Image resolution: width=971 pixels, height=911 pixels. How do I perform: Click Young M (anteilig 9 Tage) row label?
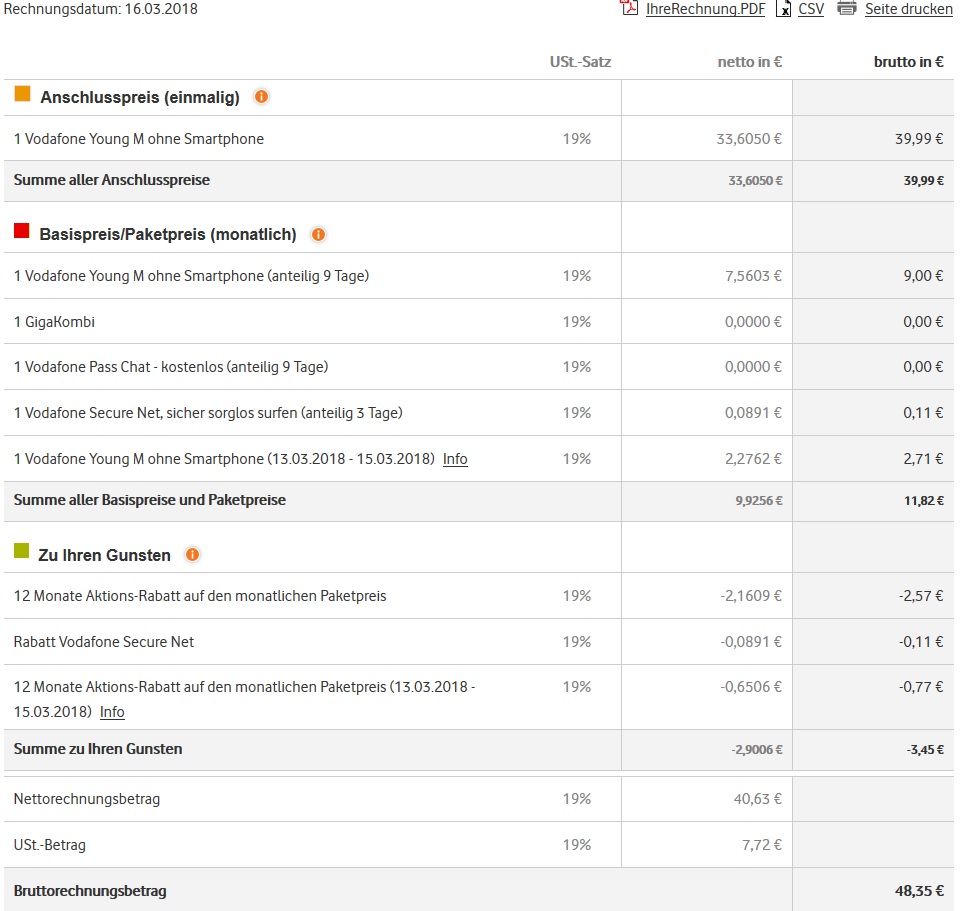pos(191,276)
